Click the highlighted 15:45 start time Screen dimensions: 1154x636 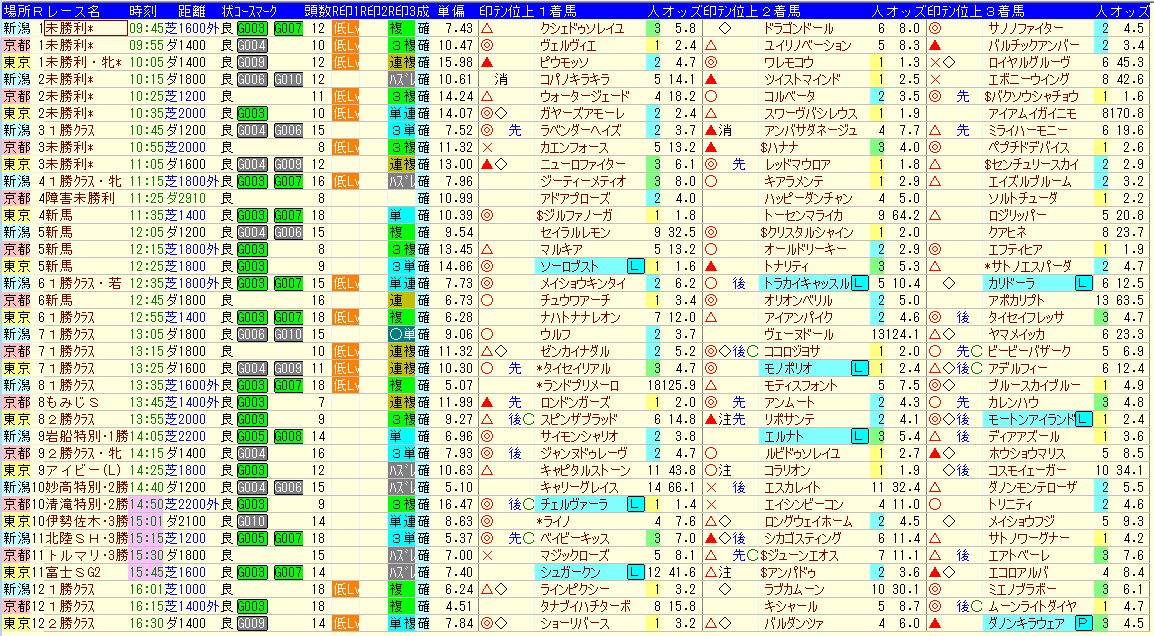point(146,572)
